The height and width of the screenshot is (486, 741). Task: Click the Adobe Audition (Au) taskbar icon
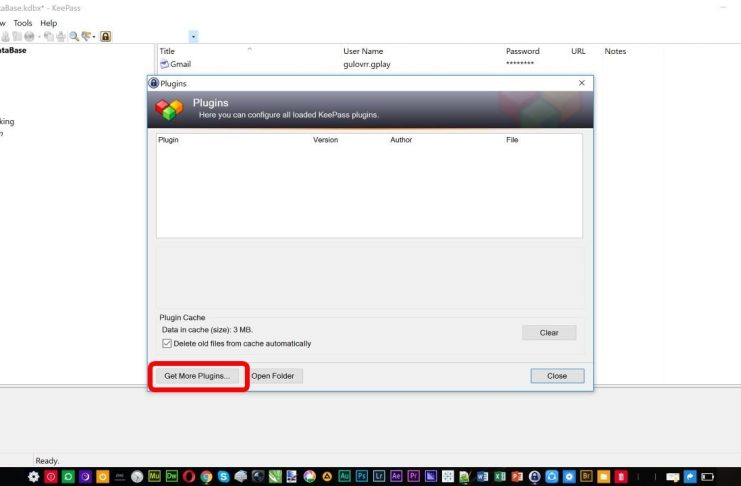pos(345,476)
